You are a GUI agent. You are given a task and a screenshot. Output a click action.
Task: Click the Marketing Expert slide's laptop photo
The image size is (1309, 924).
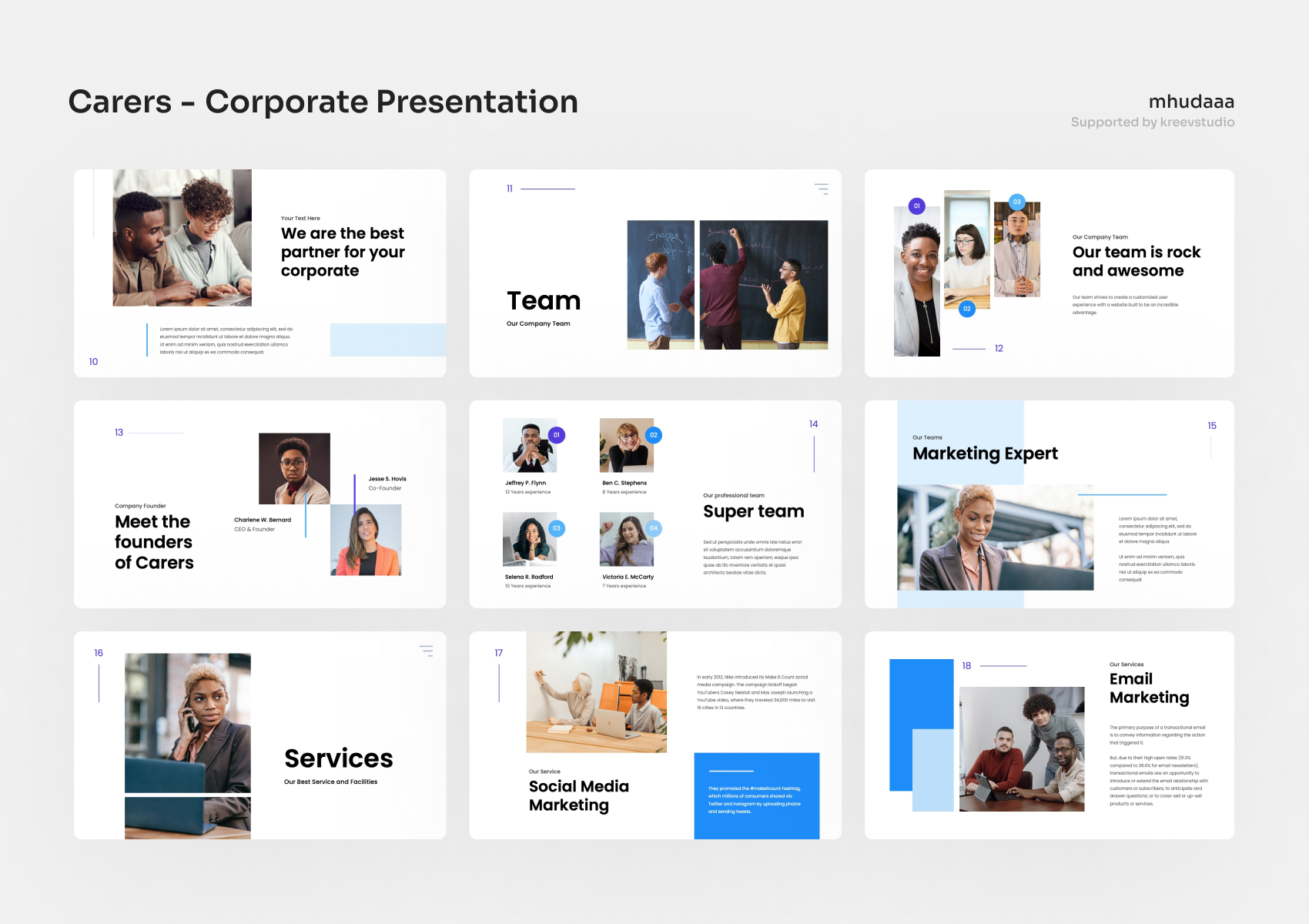pos(994,539)
